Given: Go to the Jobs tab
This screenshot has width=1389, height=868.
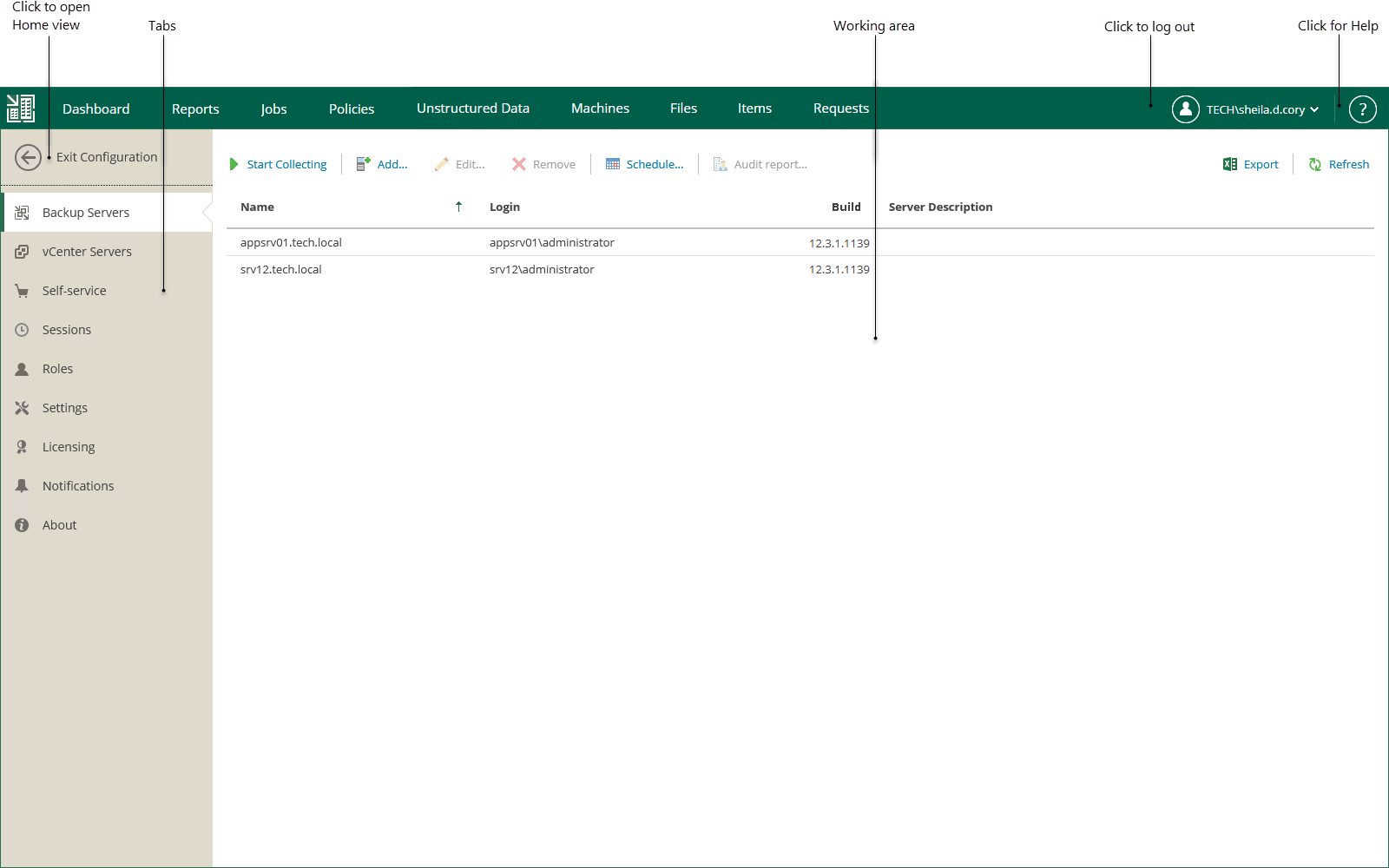Looking at the screenshot, I should (273, 108).
